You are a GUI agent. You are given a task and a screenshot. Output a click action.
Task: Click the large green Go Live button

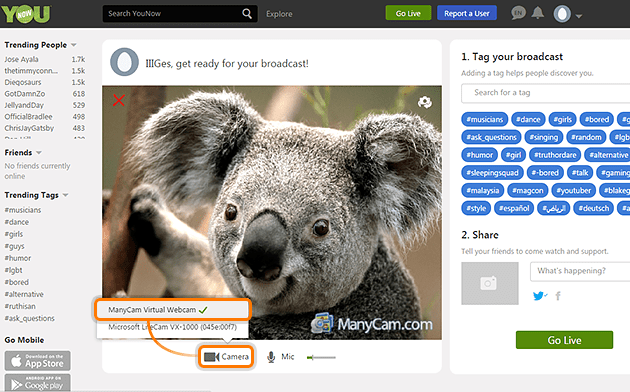point(564,340)
